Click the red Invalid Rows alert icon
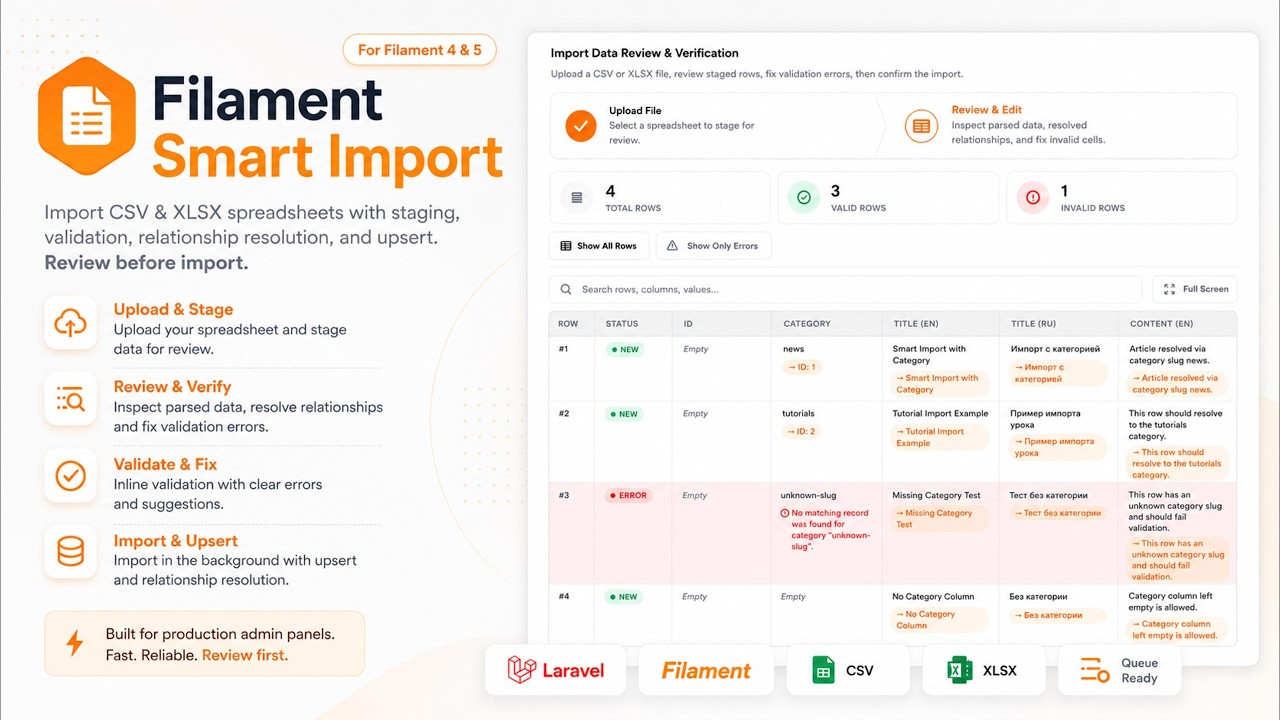This screenshot has width=1280, height=720. pos(1033,197)
